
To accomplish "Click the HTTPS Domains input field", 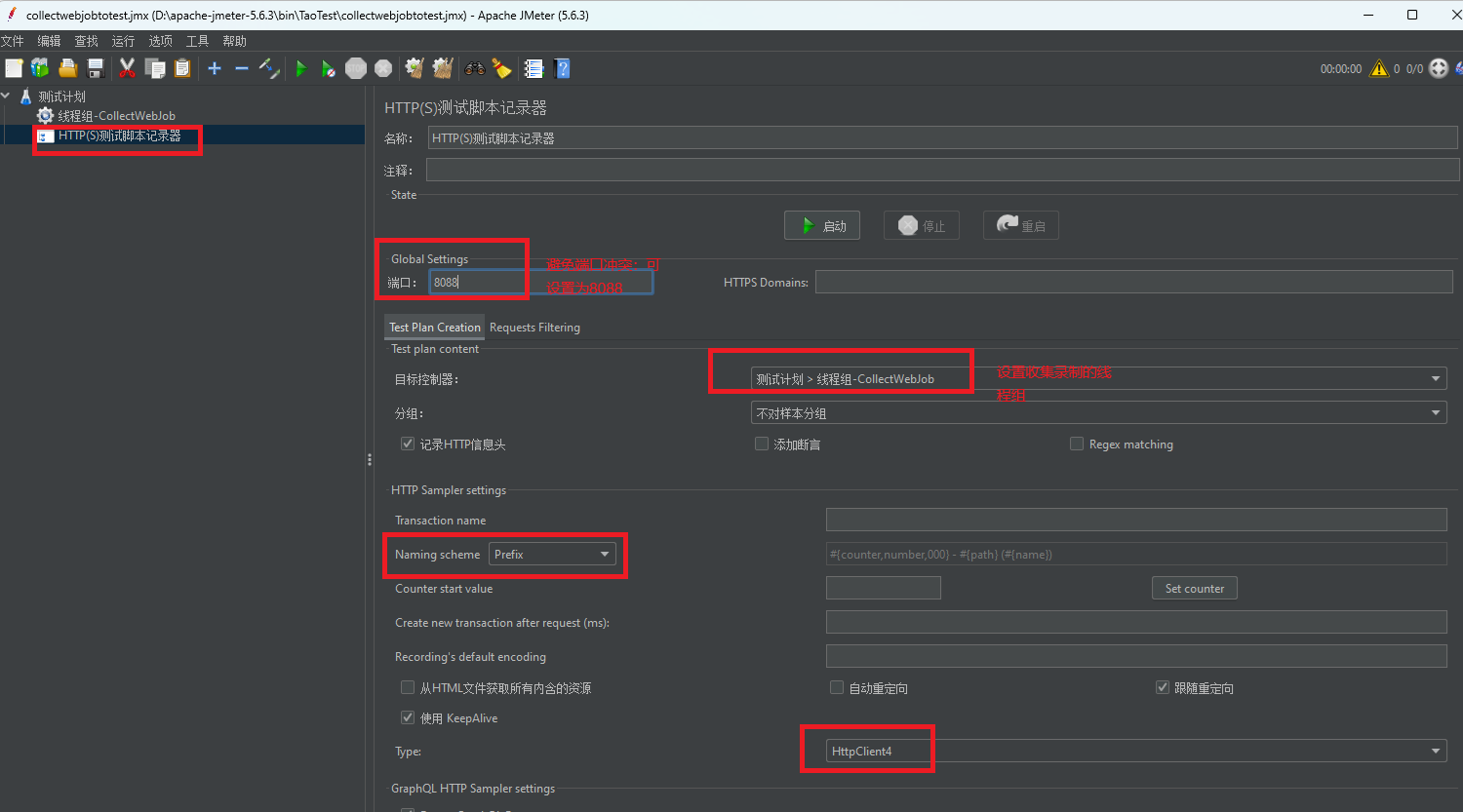I will tap(1134, 282).
